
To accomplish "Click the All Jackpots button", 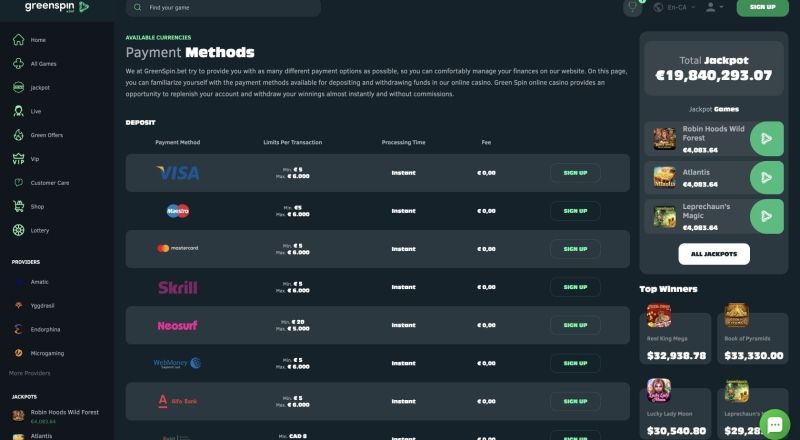I will click(714, 254).
